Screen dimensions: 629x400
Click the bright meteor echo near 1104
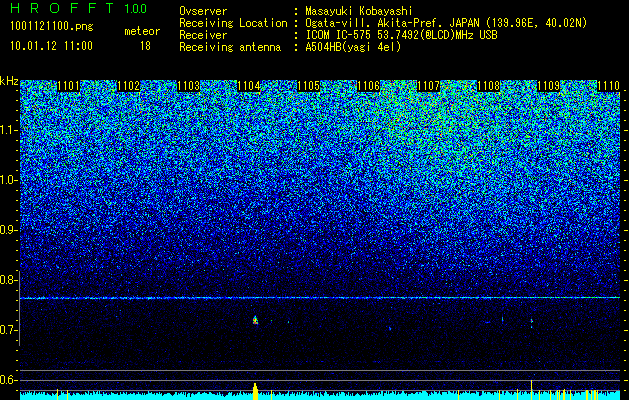tap(255, 320)
